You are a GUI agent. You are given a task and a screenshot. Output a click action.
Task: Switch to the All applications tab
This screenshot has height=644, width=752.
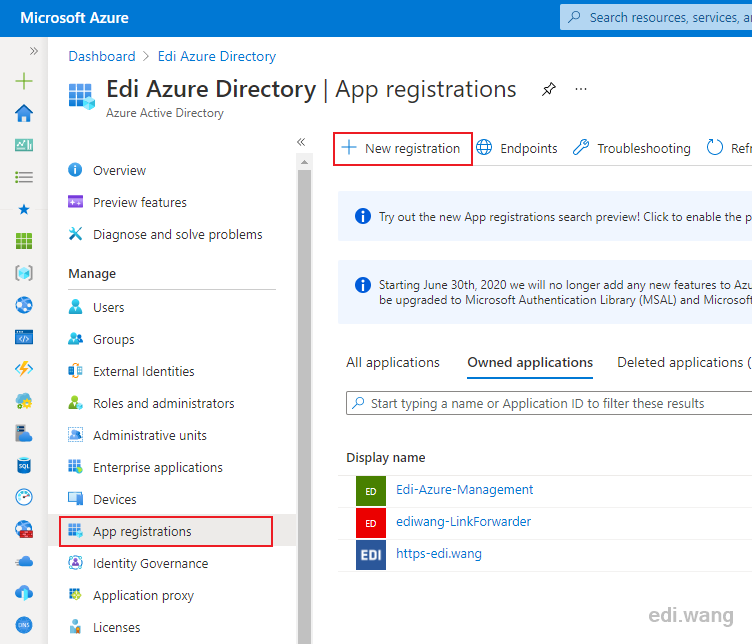click(x=393, y=363)
